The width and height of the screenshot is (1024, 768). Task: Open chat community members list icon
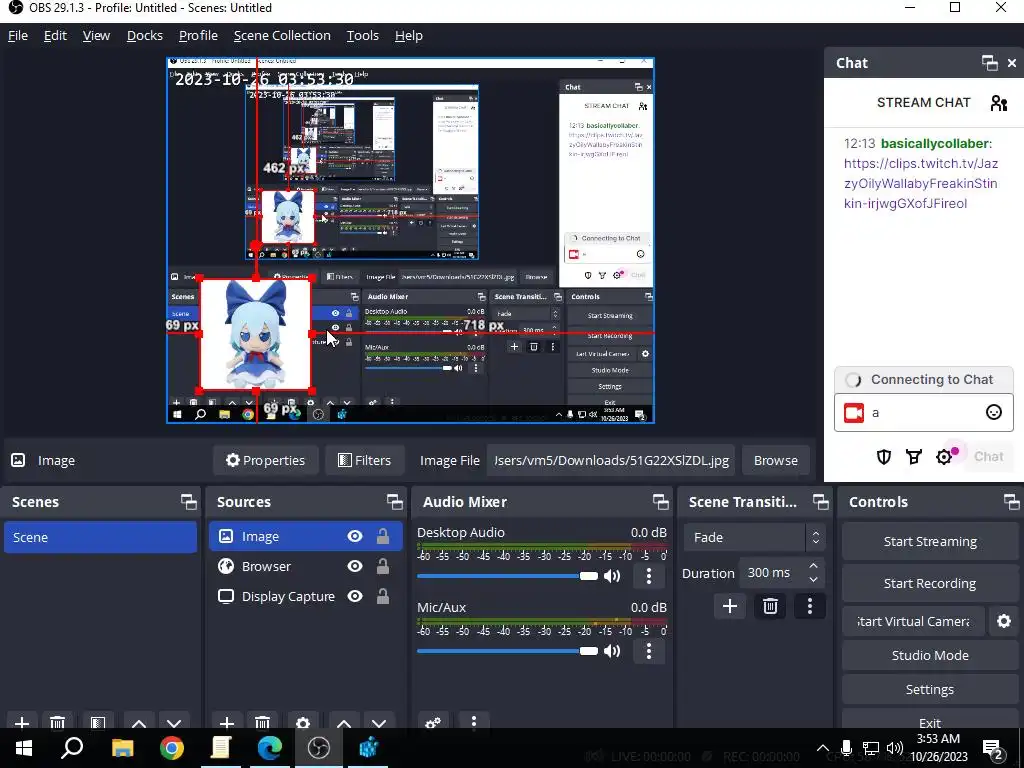[x=999, y=103]
